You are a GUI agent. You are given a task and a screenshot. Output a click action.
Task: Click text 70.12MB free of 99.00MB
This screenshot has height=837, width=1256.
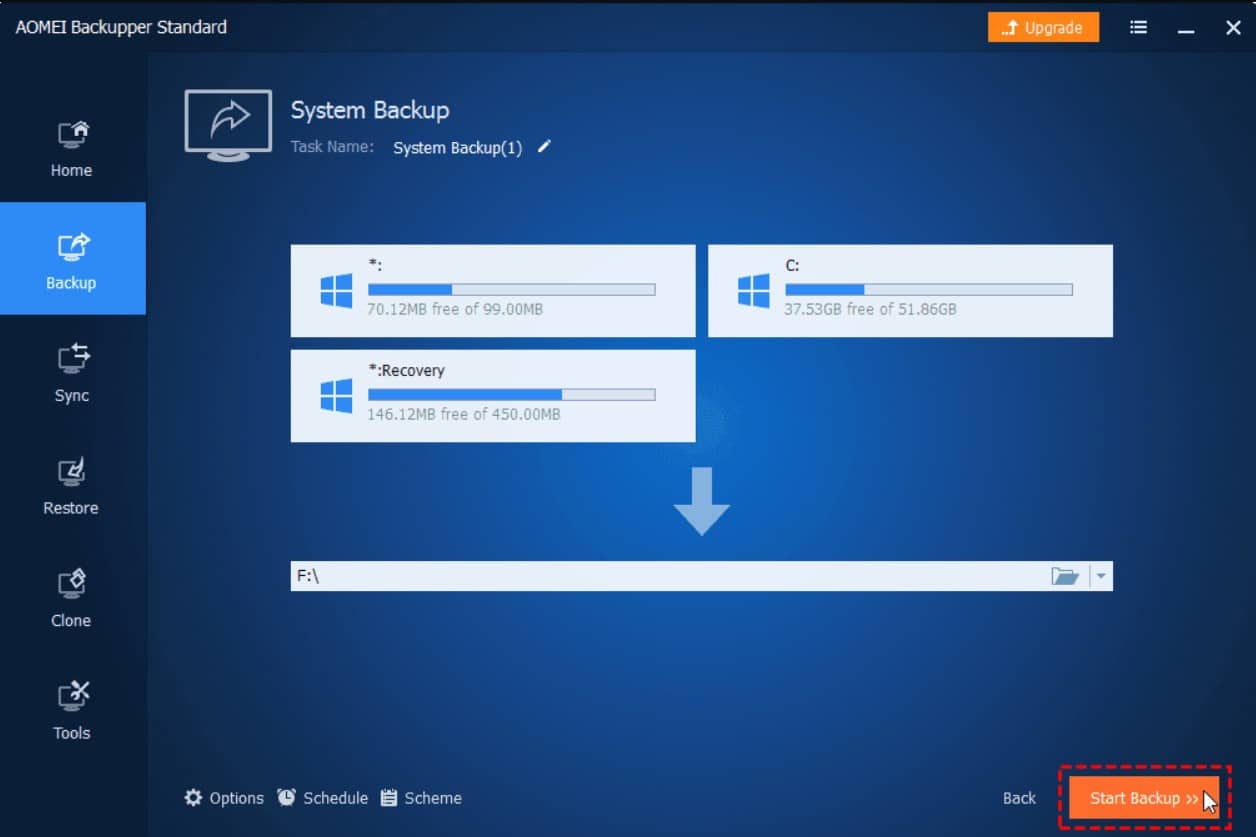(x=455, y=309)
